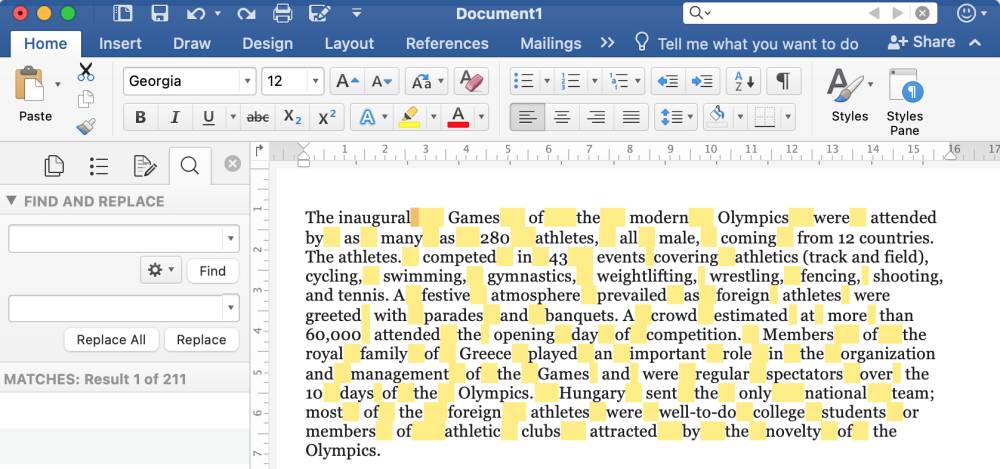Click the Paste clipboard icon
Viewport: 1000px width, 469px height.
pos(30,84)
